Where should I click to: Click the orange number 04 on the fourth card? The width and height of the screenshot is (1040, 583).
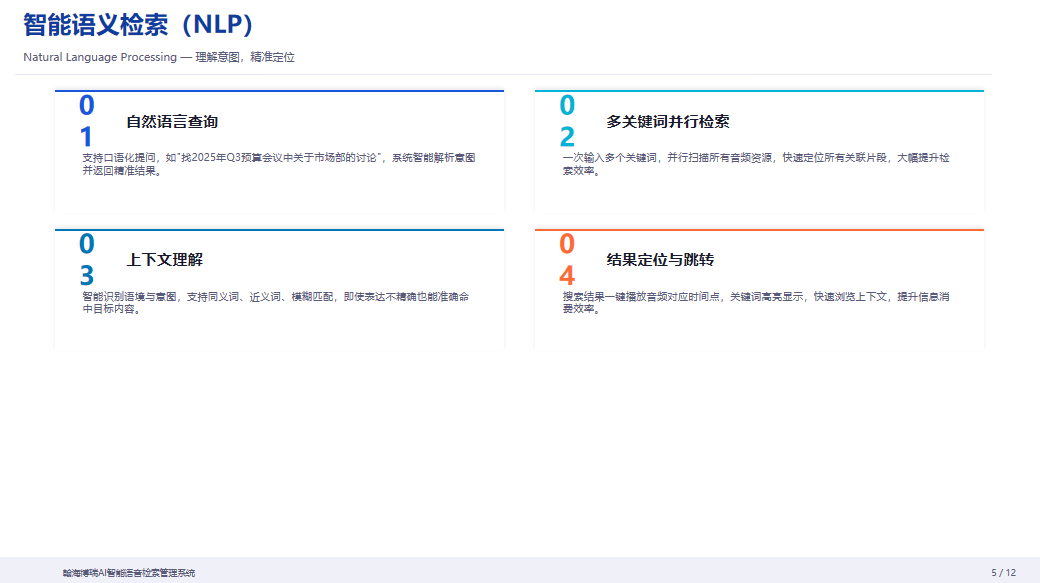coord(567,259)
